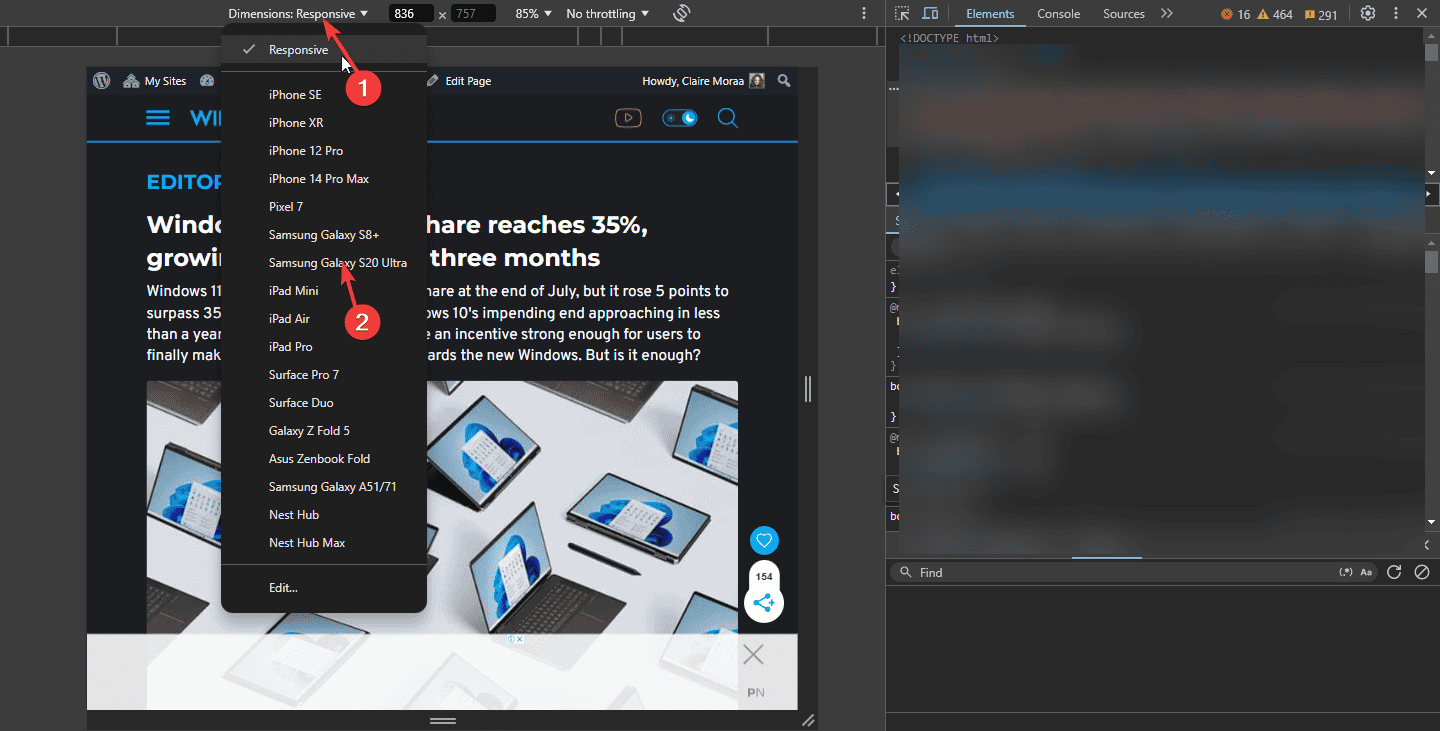Select Surface Duo device
This screenshot has height=731, width=1440.
(324, 403)
